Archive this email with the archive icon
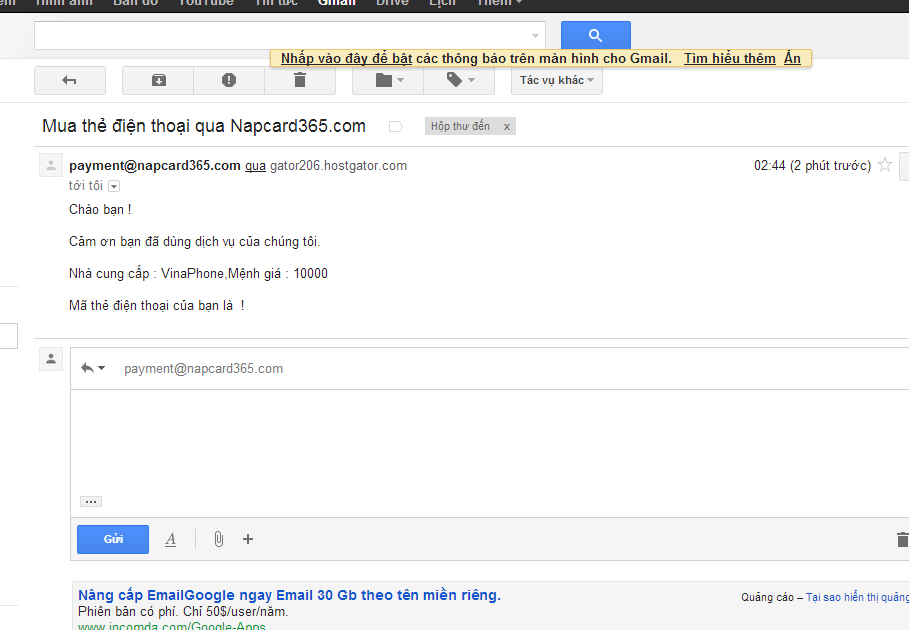Screen dimensions: 909x630 [158, 80]
